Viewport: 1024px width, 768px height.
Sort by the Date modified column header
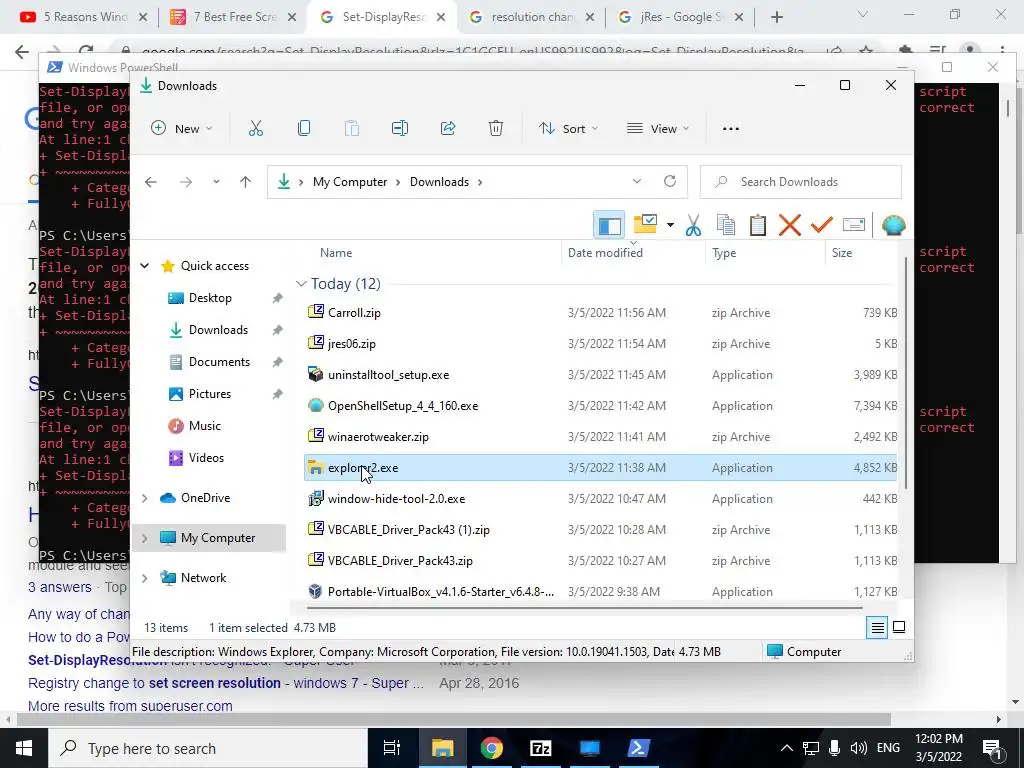tap(605, 253)
